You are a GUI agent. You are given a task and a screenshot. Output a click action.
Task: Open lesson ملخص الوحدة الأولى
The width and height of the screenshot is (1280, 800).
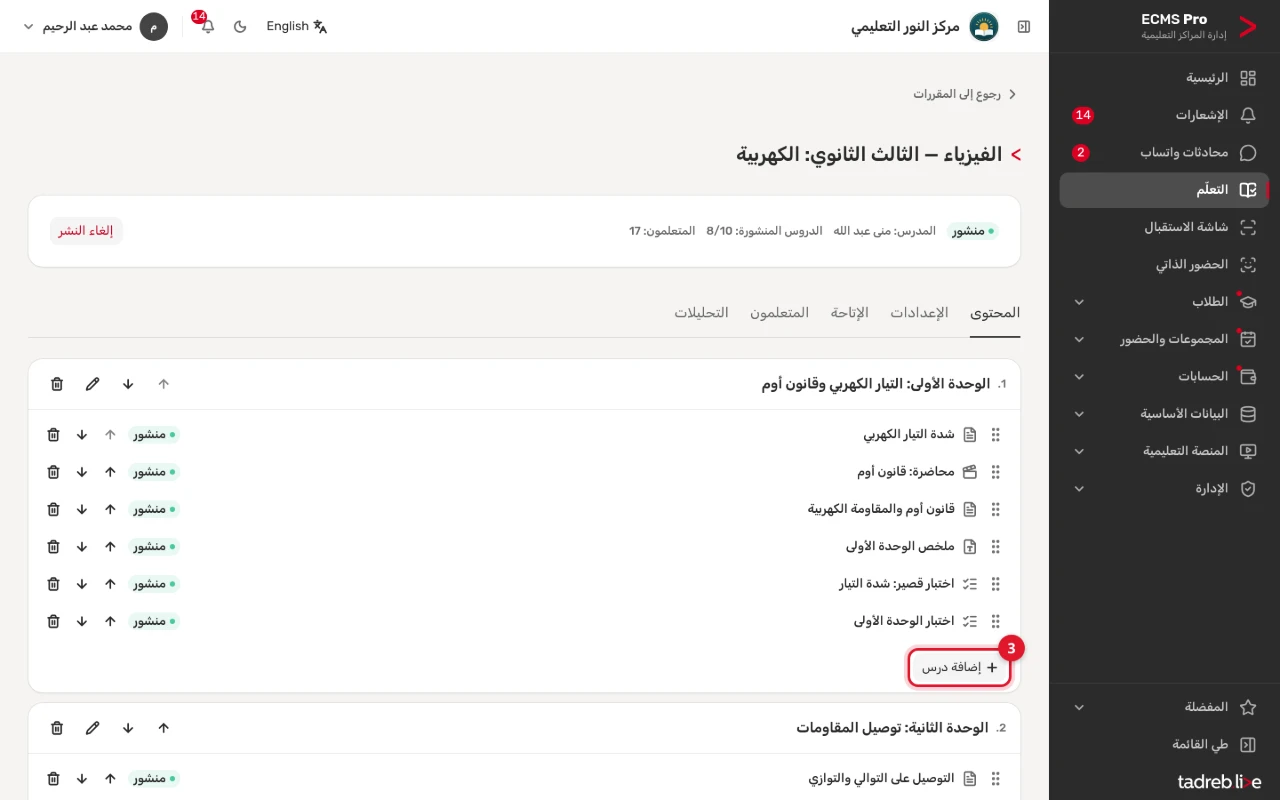click(900, 547)
